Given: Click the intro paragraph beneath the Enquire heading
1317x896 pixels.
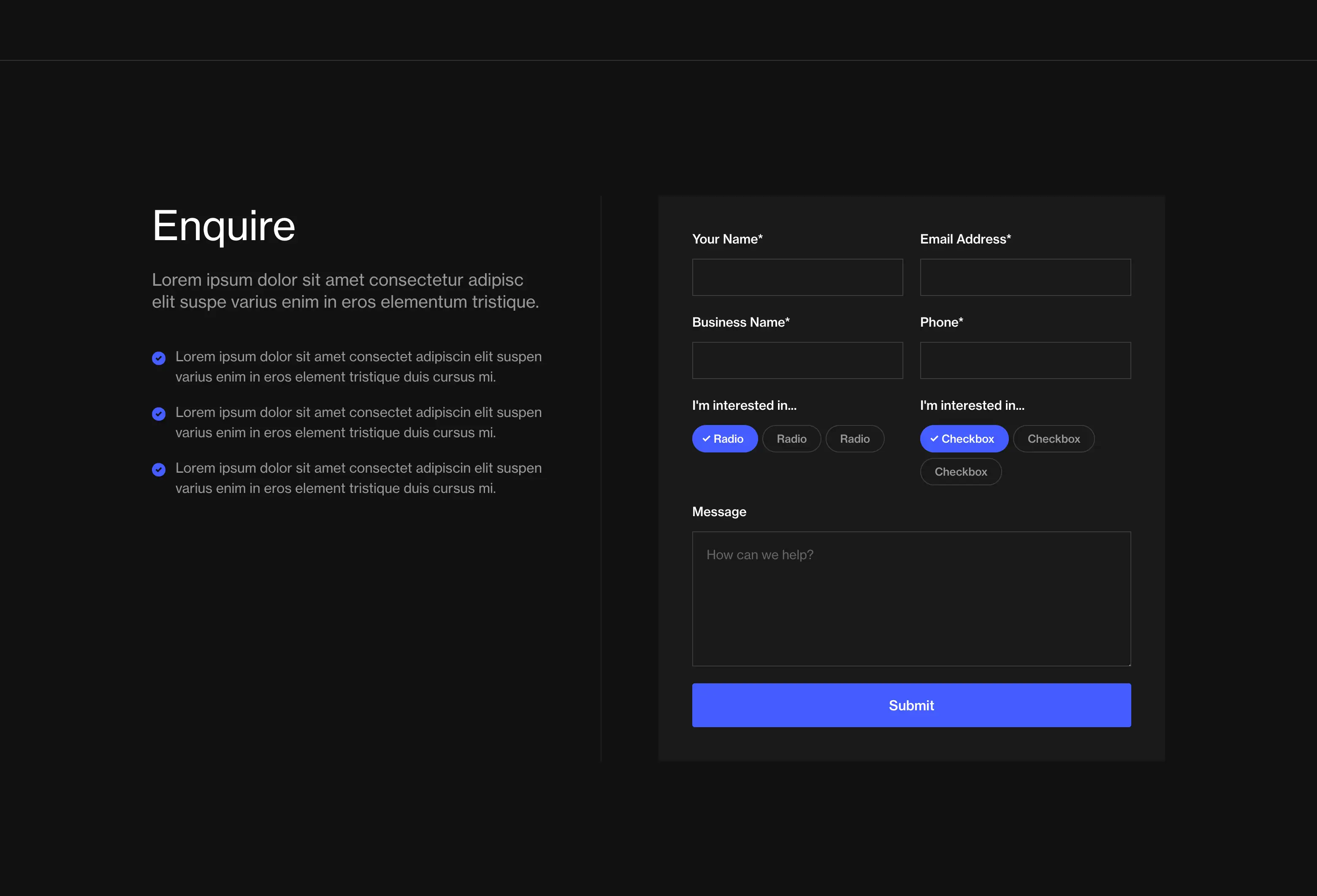Looking at the screenshot, I should point(345,291).
